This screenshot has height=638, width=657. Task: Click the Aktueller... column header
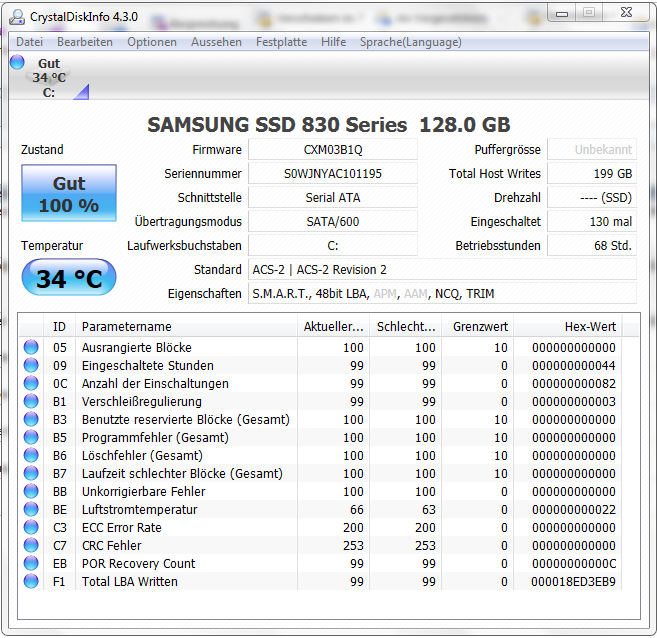coord(334,326)
